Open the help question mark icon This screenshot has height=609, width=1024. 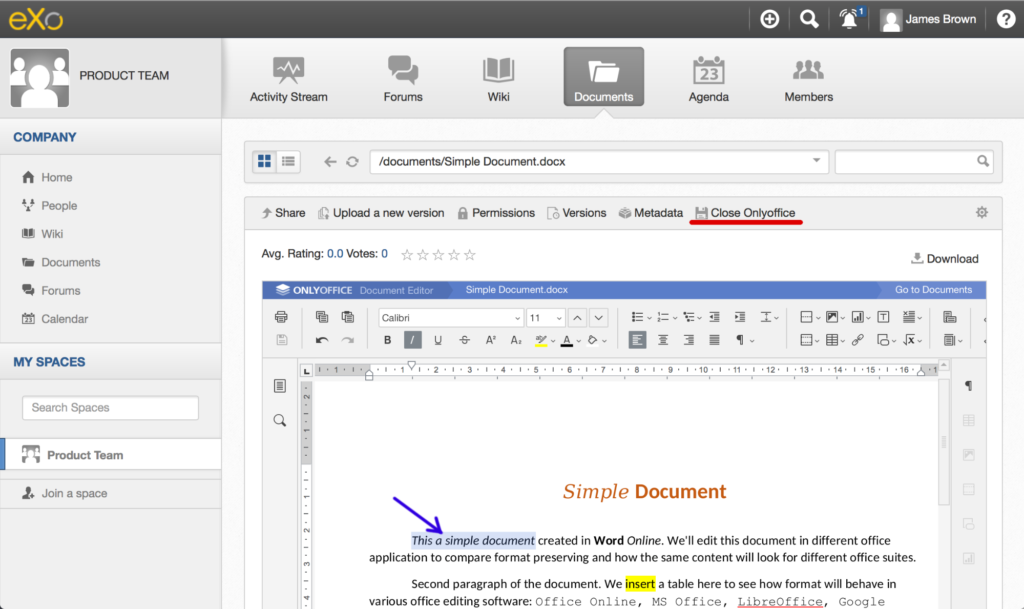point(1005,19)
